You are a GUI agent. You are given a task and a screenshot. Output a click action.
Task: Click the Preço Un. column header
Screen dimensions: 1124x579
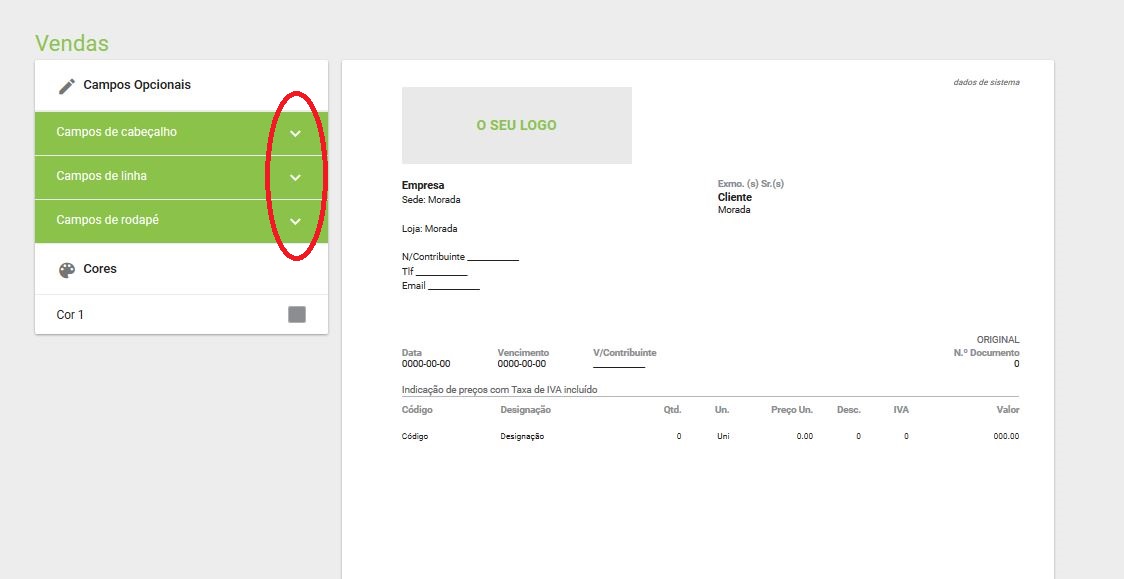pyautogui.click(x=791, y=410)
